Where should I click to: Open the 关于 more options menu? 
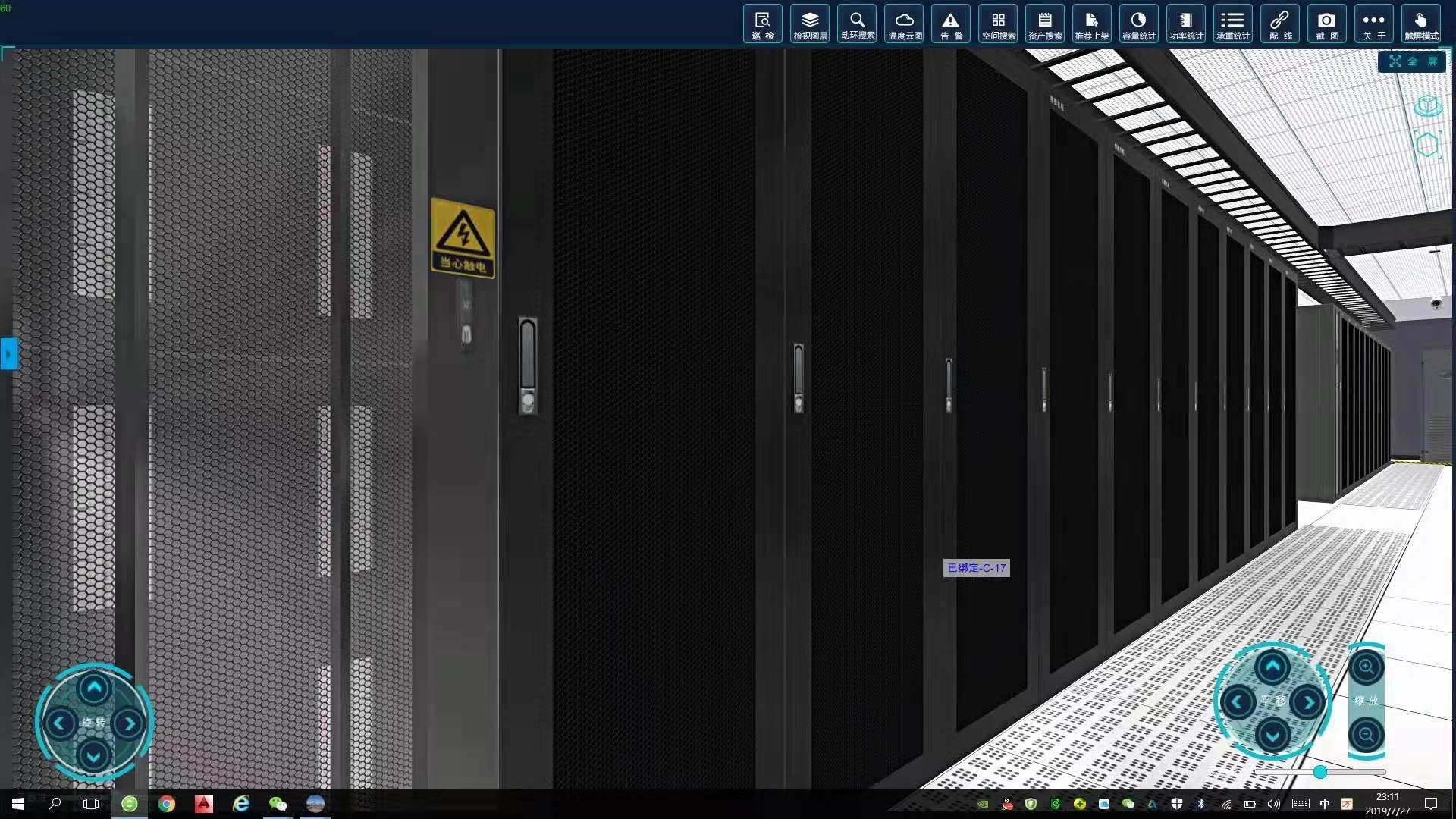click(1373, 24)
